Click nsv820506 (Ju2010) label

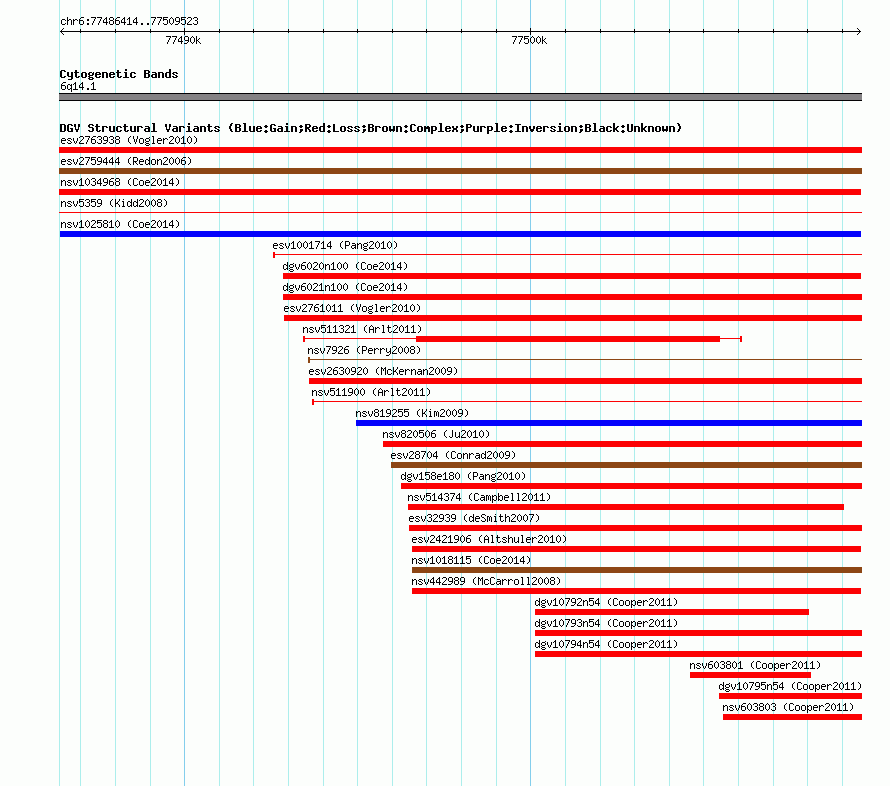[436, 434]
